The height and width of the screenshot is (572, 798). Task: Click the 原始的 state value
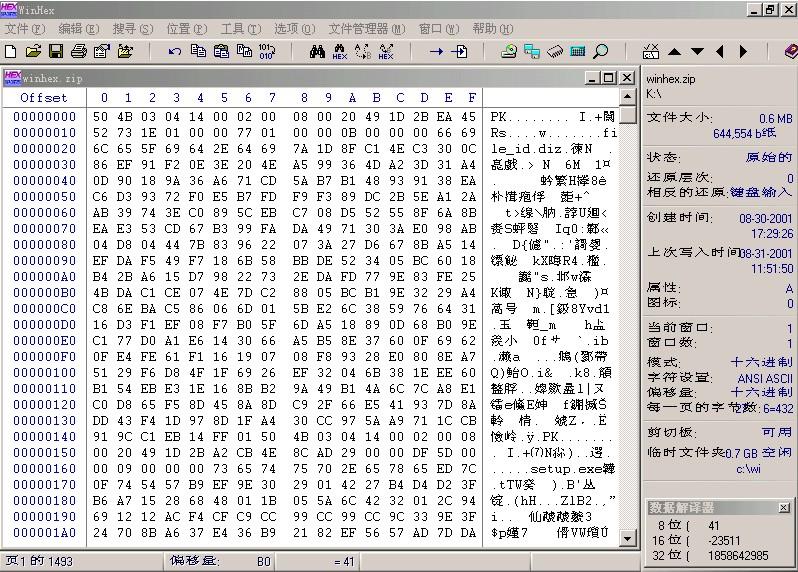pyautogui.click(x=768, y=157)
